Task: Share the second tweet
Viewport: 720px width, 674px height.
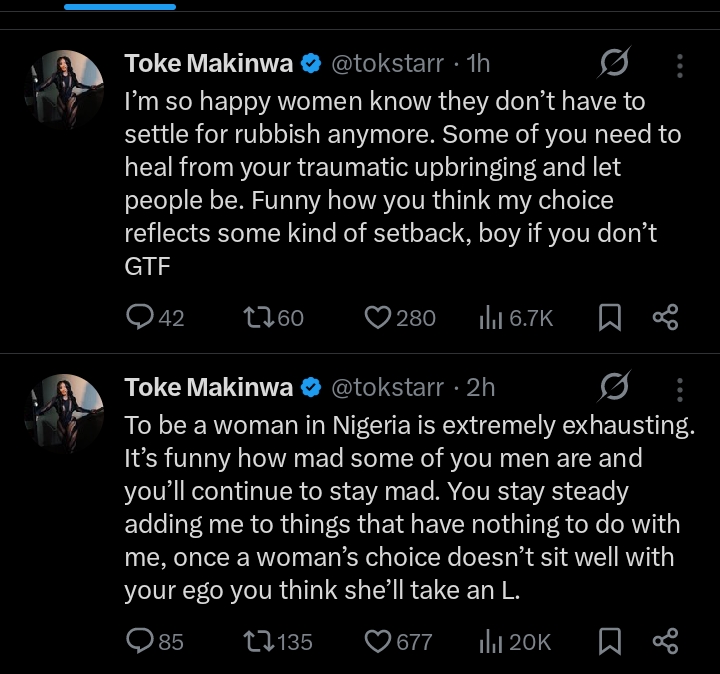Action: click(665, 641)
